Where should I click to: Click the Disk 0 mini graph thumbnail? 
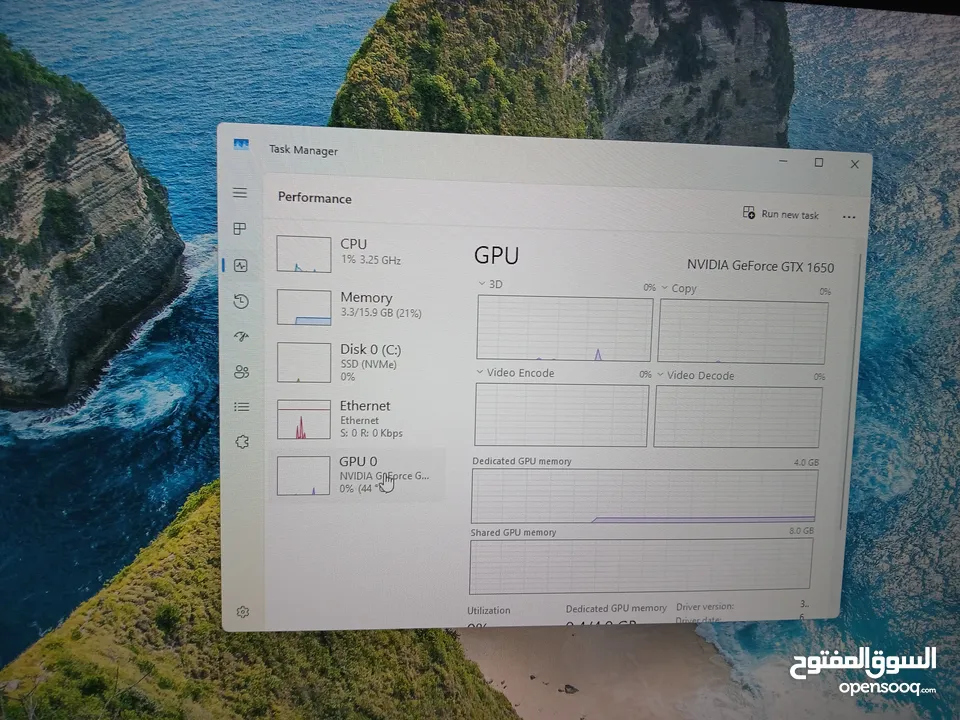304,362
